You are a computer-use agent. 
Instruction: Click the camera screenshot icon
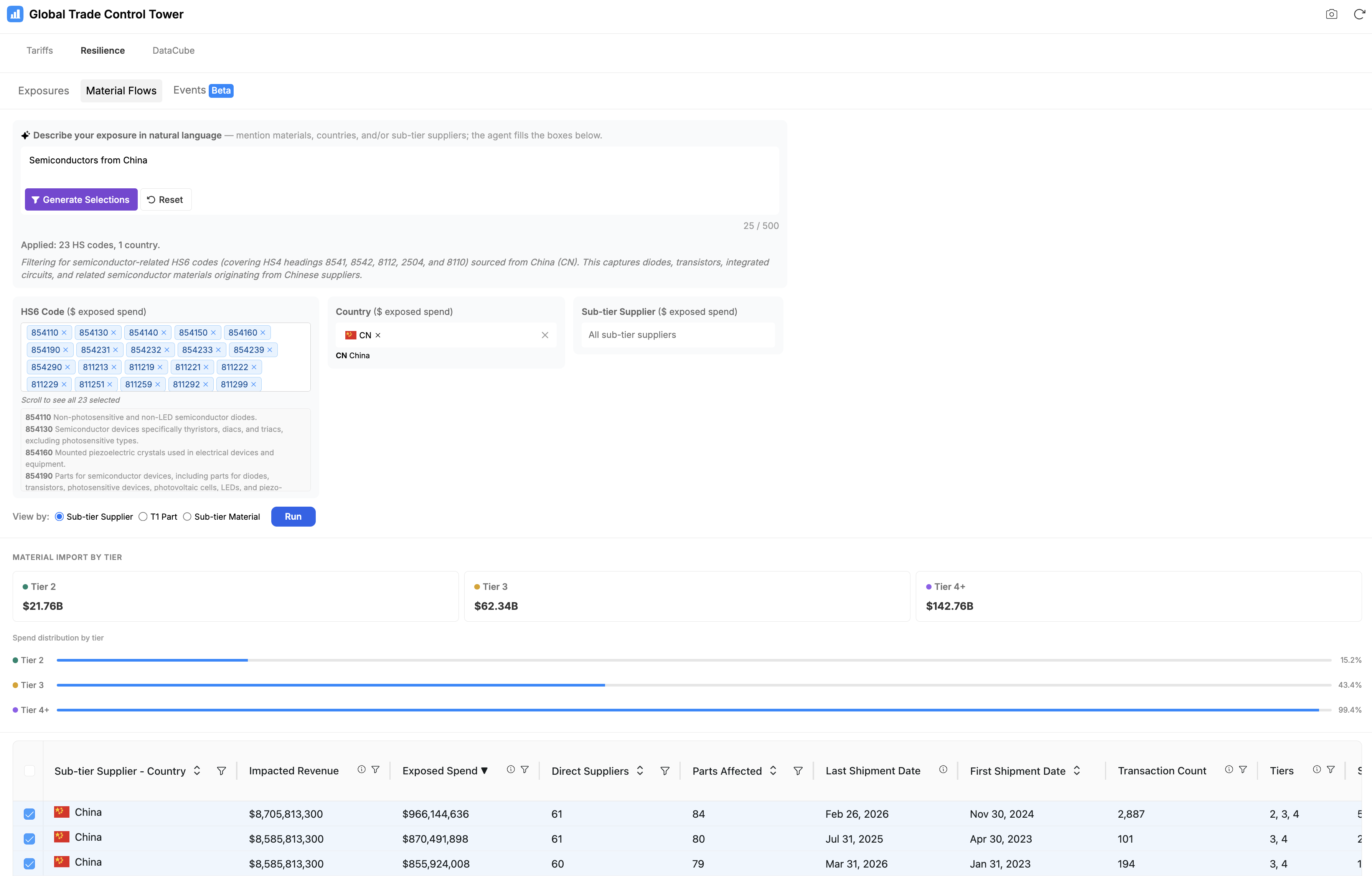coord(1331,14)
